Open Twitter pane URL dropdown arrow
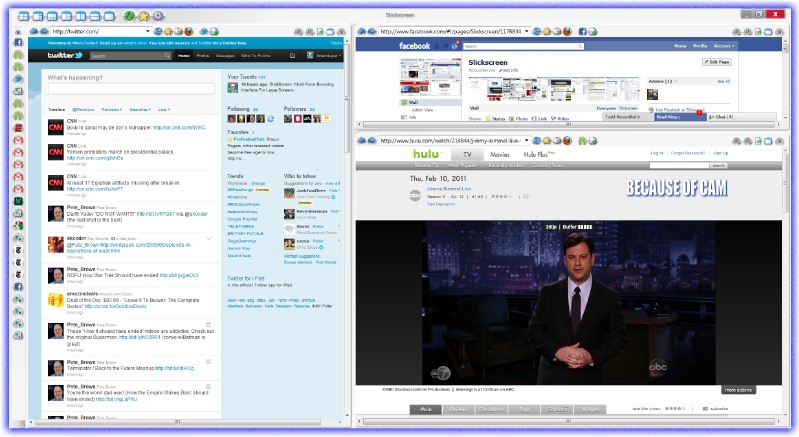Screen dimensions: 799x437 coord(148,32)
